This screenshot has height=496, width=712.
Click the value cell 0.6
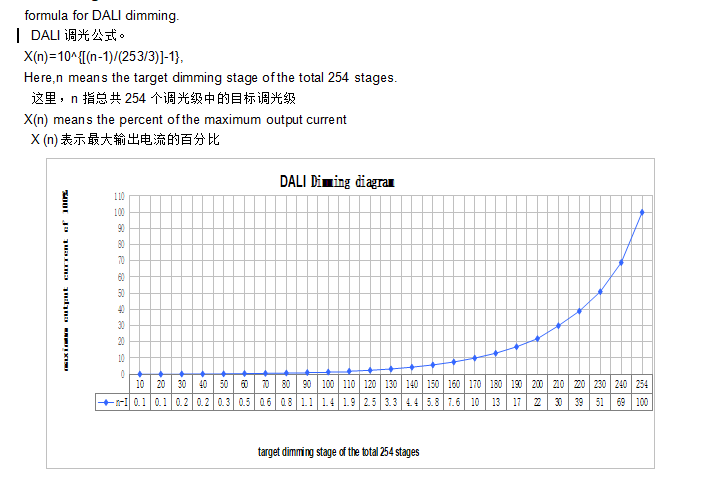pos(266,402)
